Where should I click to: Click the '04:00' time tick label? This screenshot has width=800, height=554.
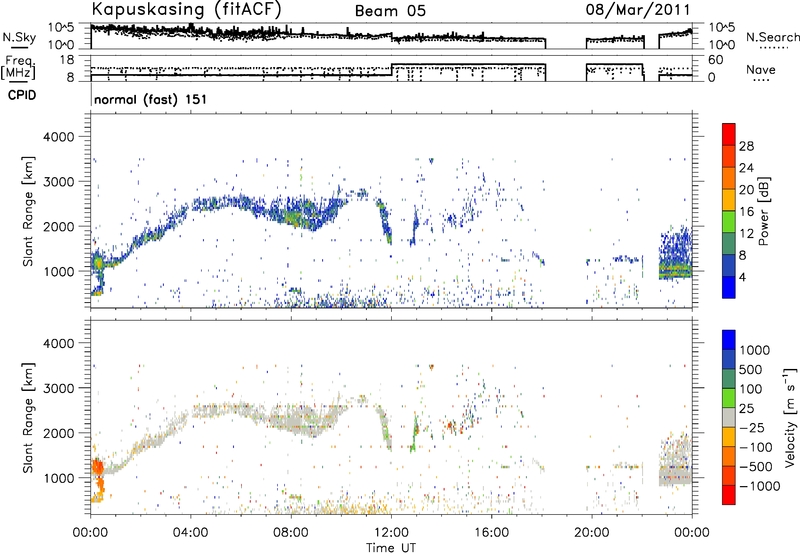(x=190, y=533)
